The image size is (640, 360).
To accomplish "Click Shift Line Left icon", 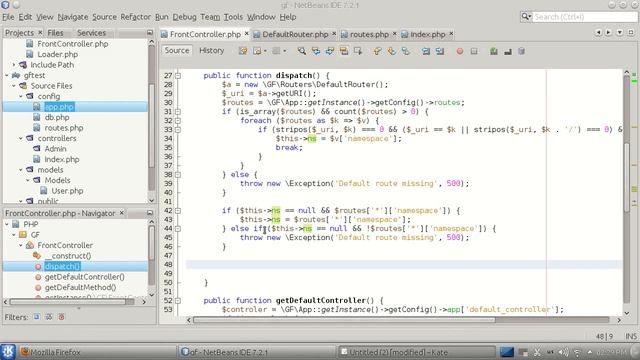I will coord(426,51).
